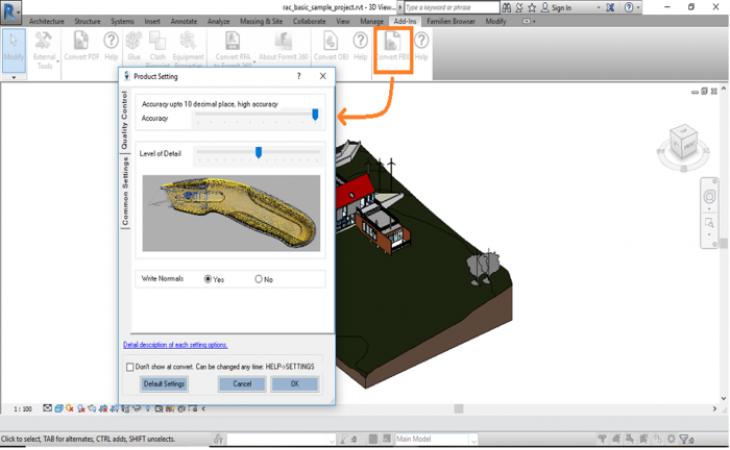730x450 pixels.
Task: Close the Product Setting dialog
Action: point(323,76)
